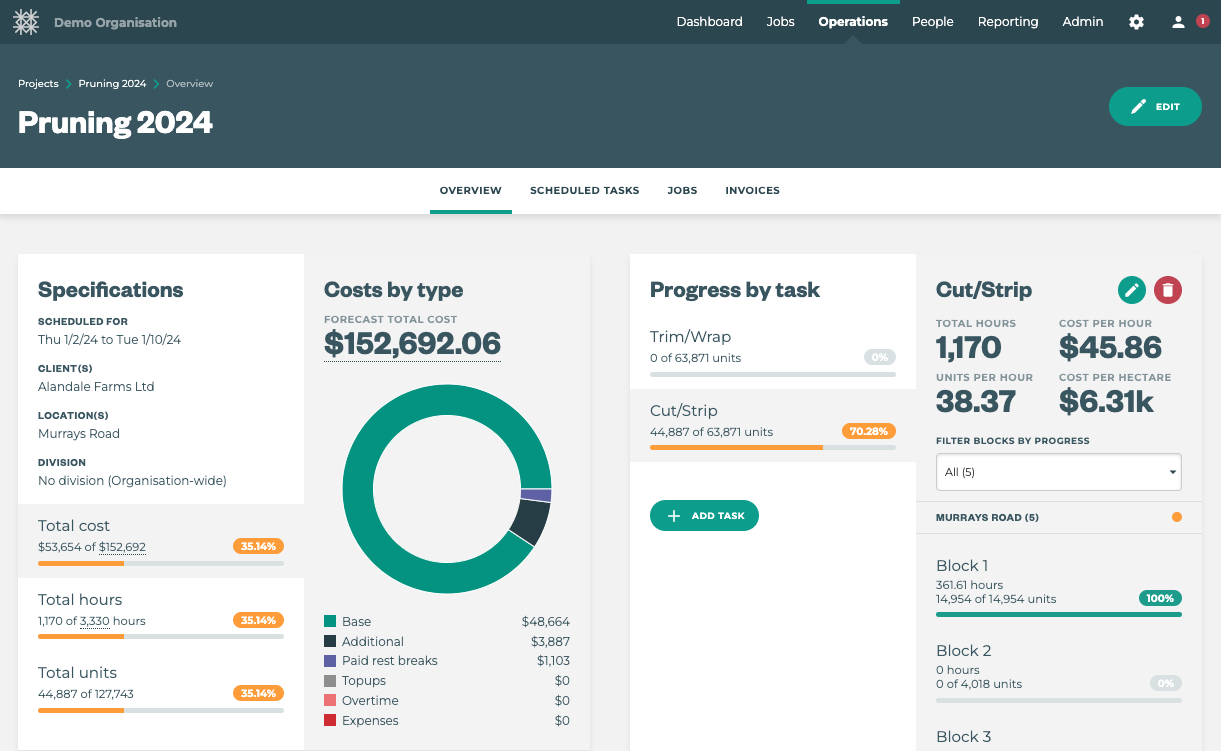Viewport: 1221px width, 751px height.
Task: Switch to the Scheduled Tasks tab
Action: coord(584,190)
